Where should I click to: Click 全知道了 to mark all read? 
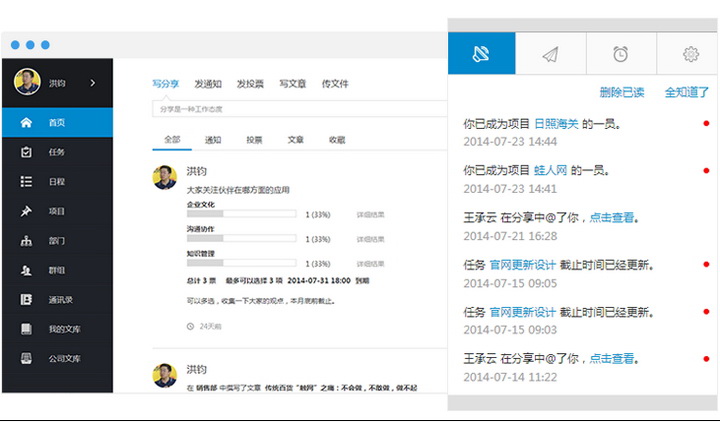687,92
